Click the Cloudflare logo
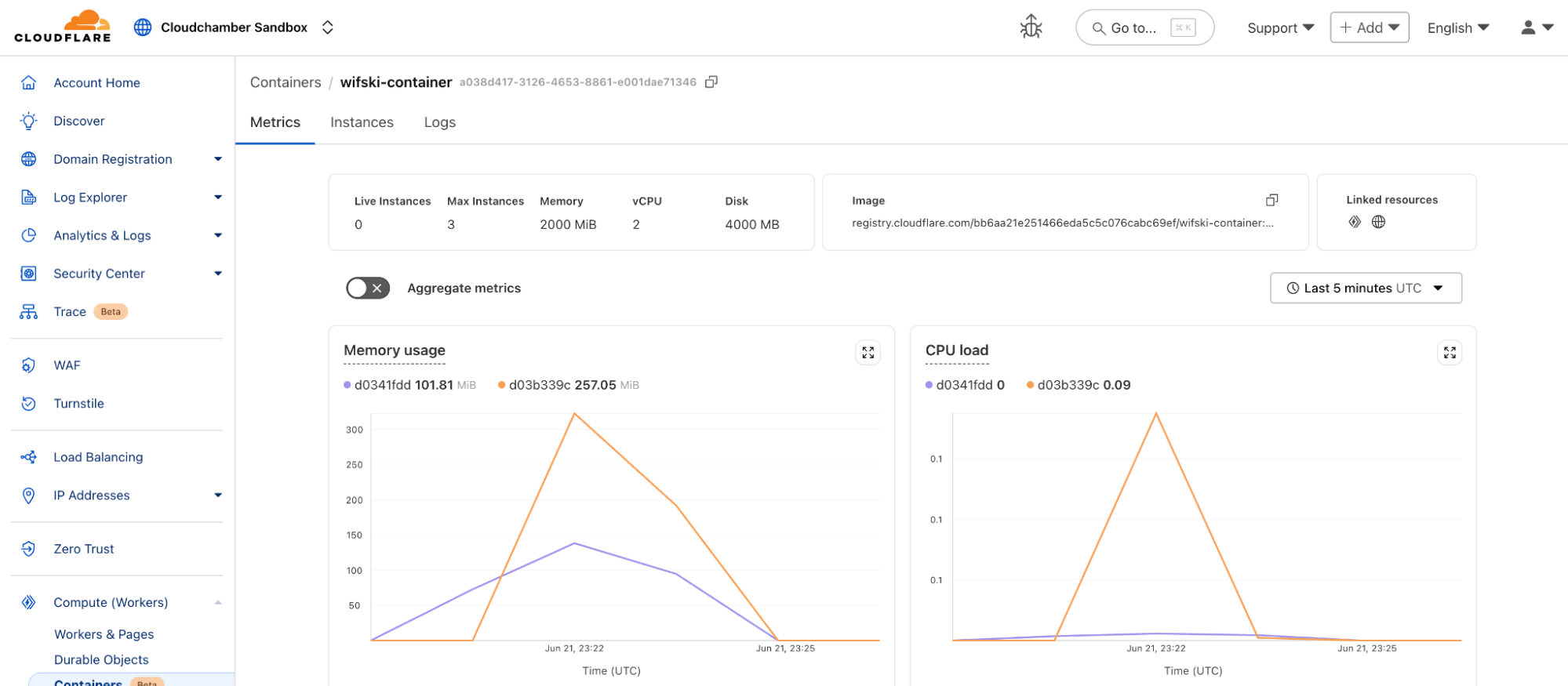 point(63,27)
